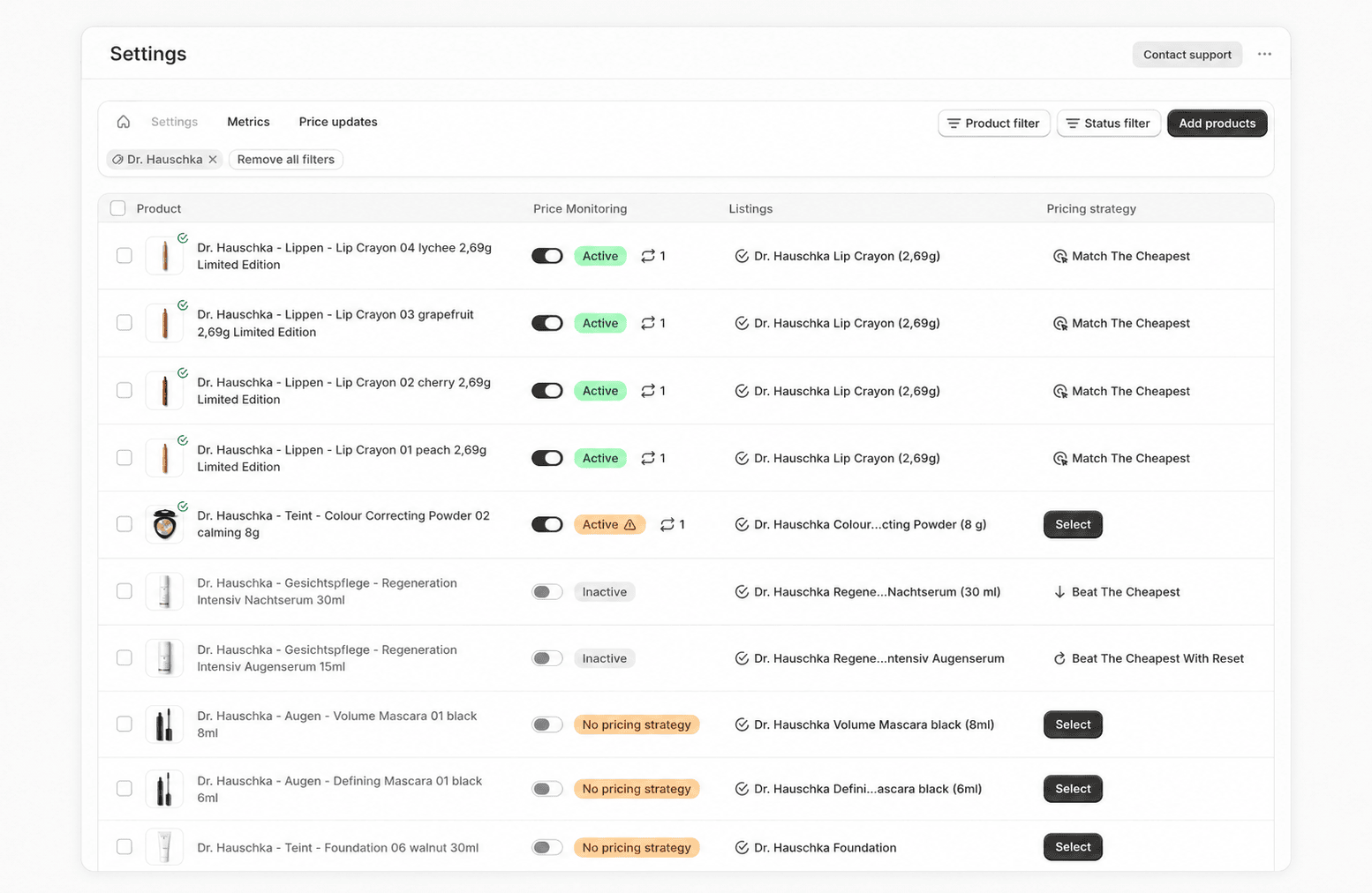Viewport: 1372px width, 893px height.
Task: Click the green Active badge in the grapefruit row
Action: (x=600, y=323)
